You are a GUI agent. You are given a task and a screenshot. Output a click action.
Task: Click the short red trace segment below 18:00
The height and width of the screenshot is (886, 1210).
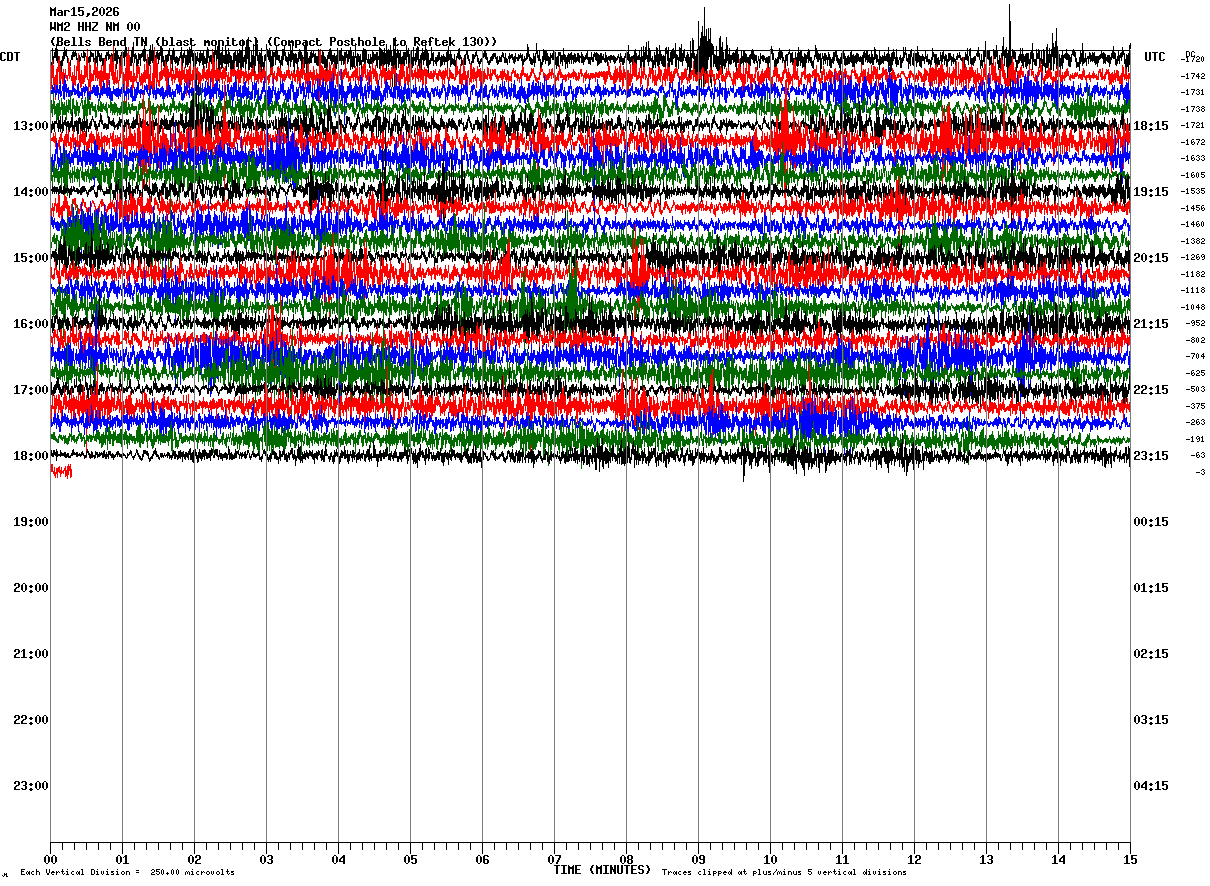pyautogui.click(x=61, y=472)
